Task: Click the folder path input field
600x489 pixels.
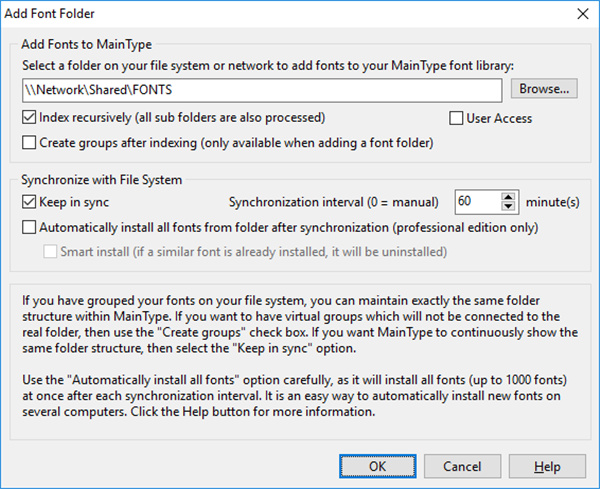Action: 261,90
